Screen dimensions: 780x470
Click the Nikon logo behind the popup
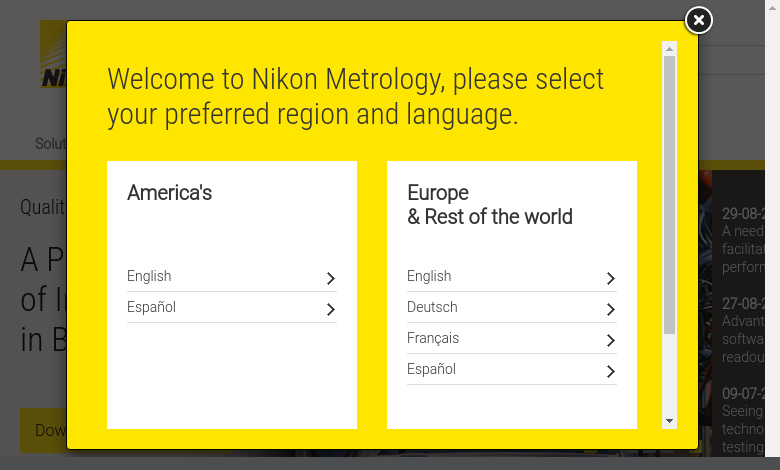click(53, 55)
